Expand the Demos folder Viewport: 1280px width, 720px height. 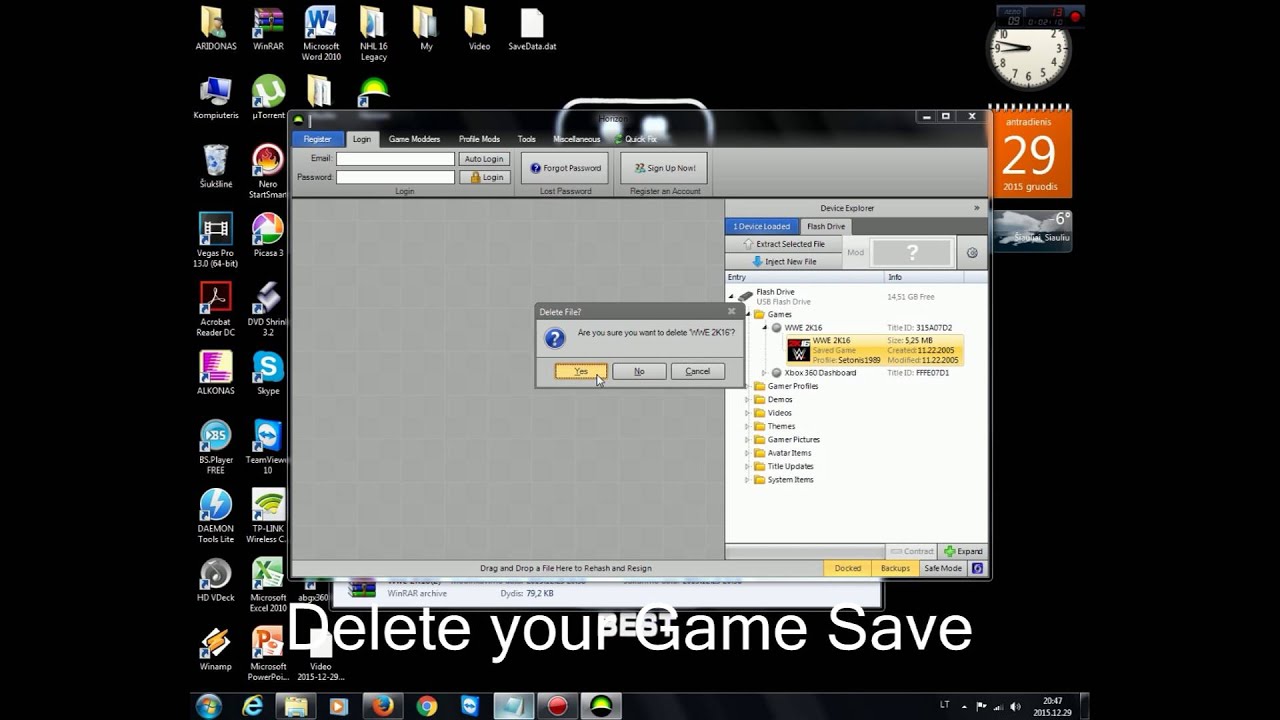(x=747, y=400)
